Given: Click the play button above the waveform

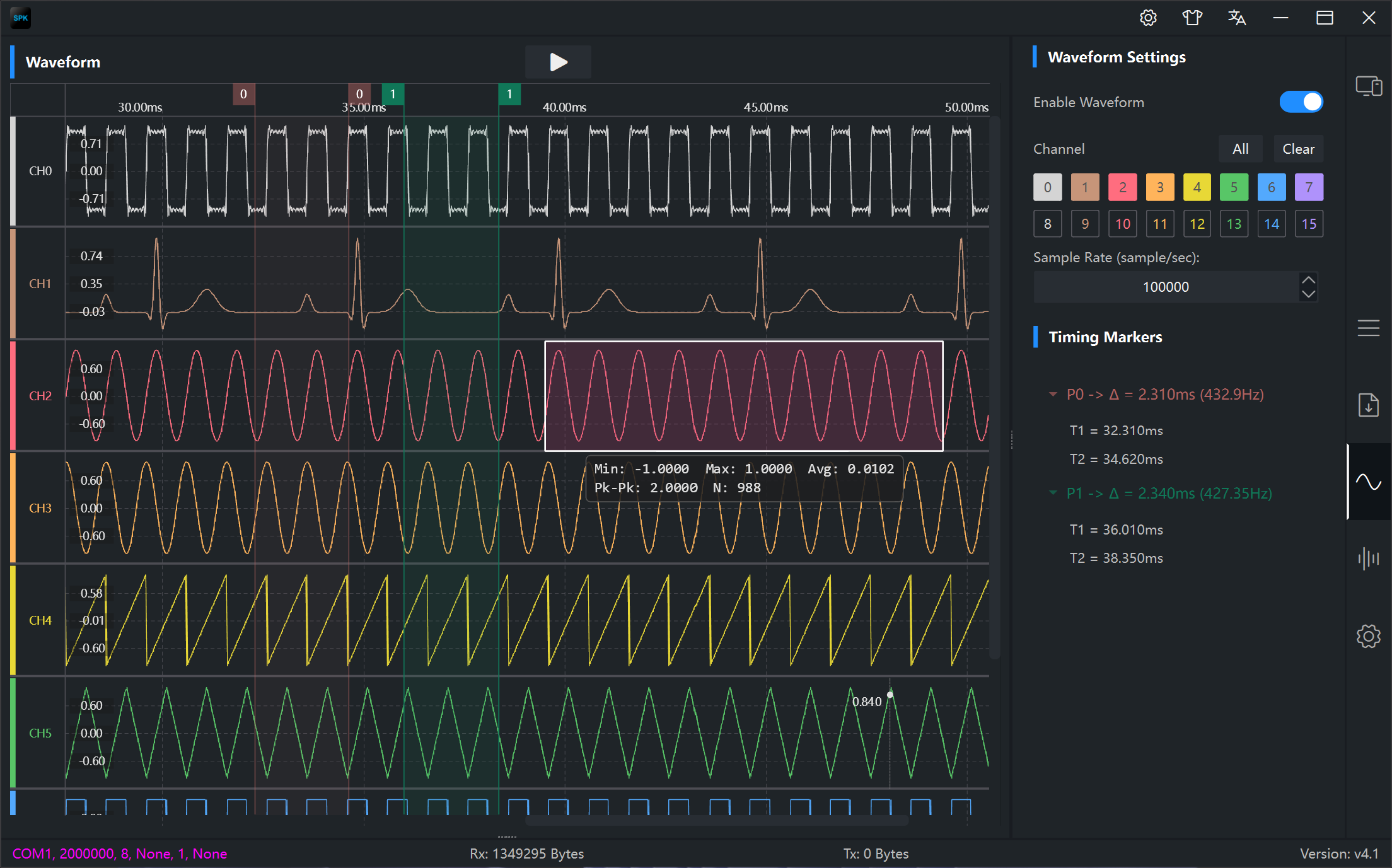Looking at the screenshot, I should tap(558, 62).
